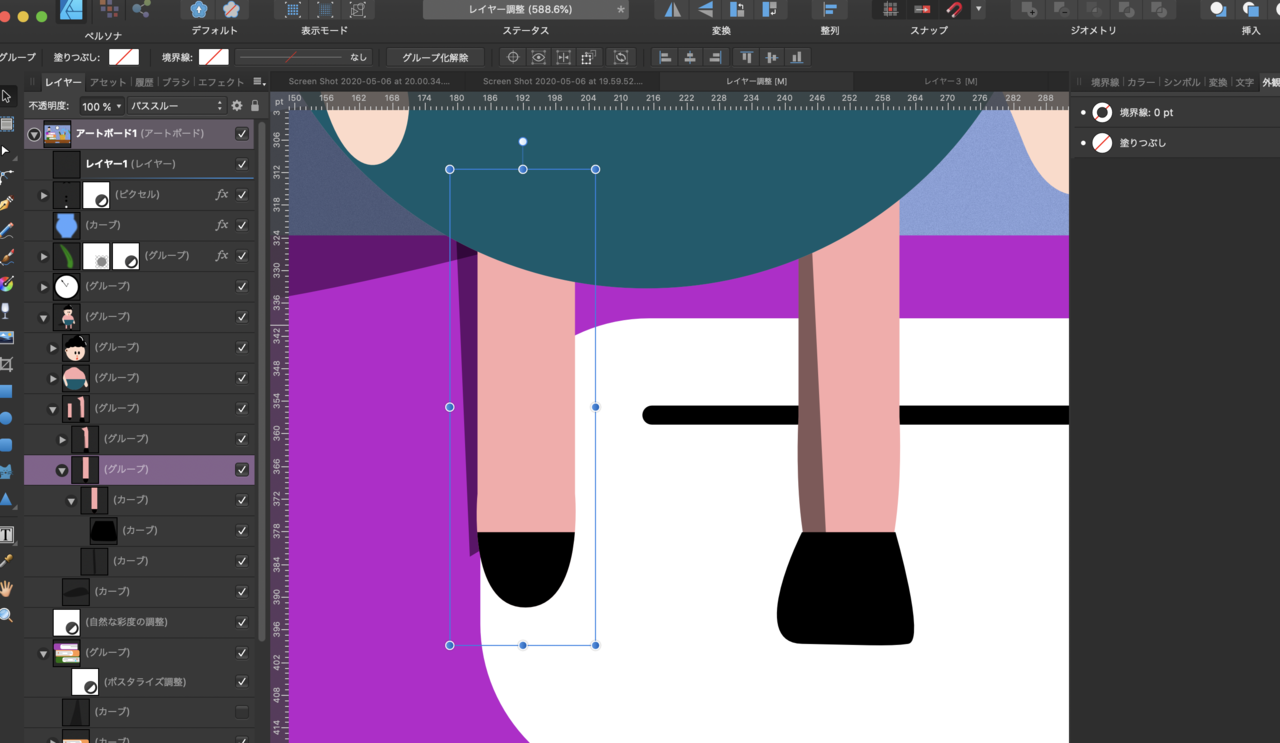Toggle the magnet snapping icon
This screenshot has height=743, width=1280.
click(x=954, y=10)
